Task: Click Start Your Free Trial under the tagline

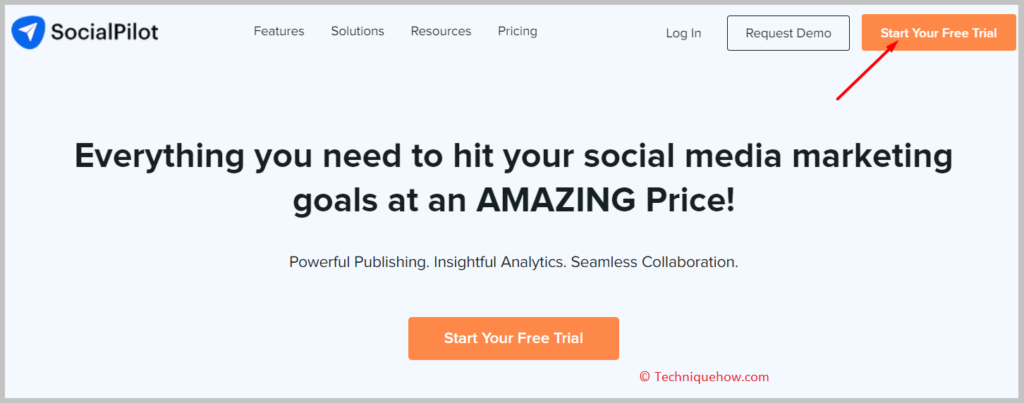Action: tap(513, 338)
